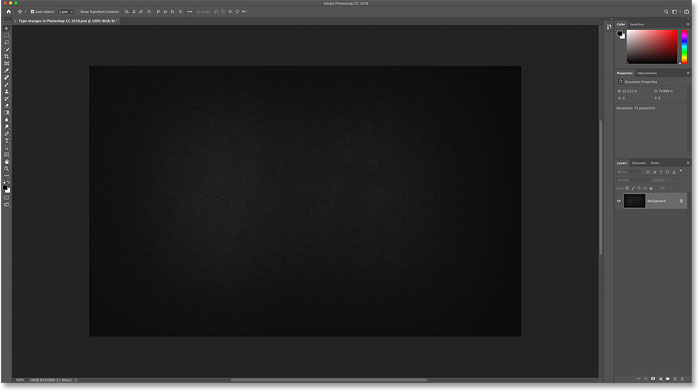Open the layer blend mode dropdown
Screen dimensions: 700x392
[x=633, y=180]
